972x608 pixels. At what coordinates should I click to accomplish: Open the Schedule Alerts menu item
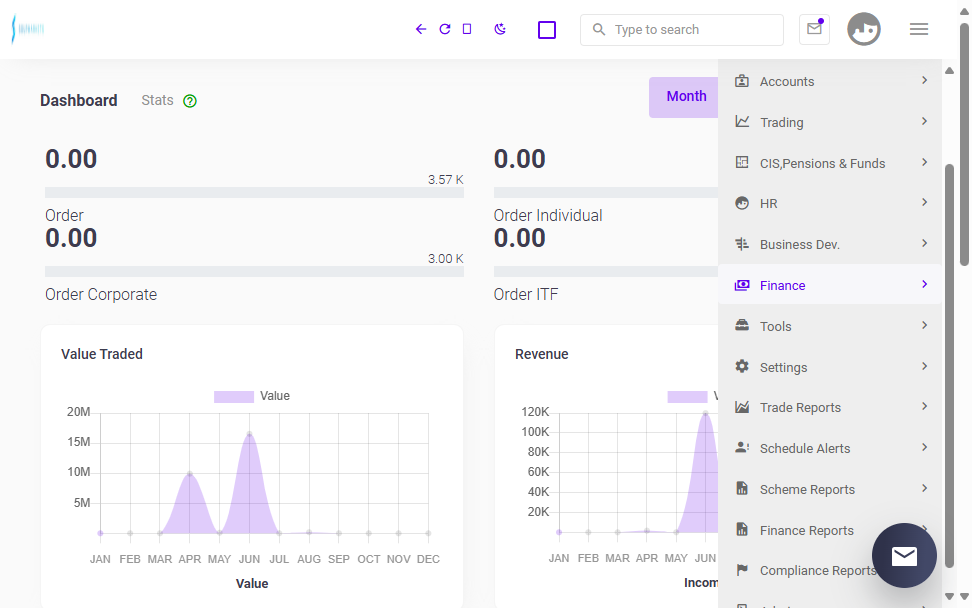click(830, 448)
